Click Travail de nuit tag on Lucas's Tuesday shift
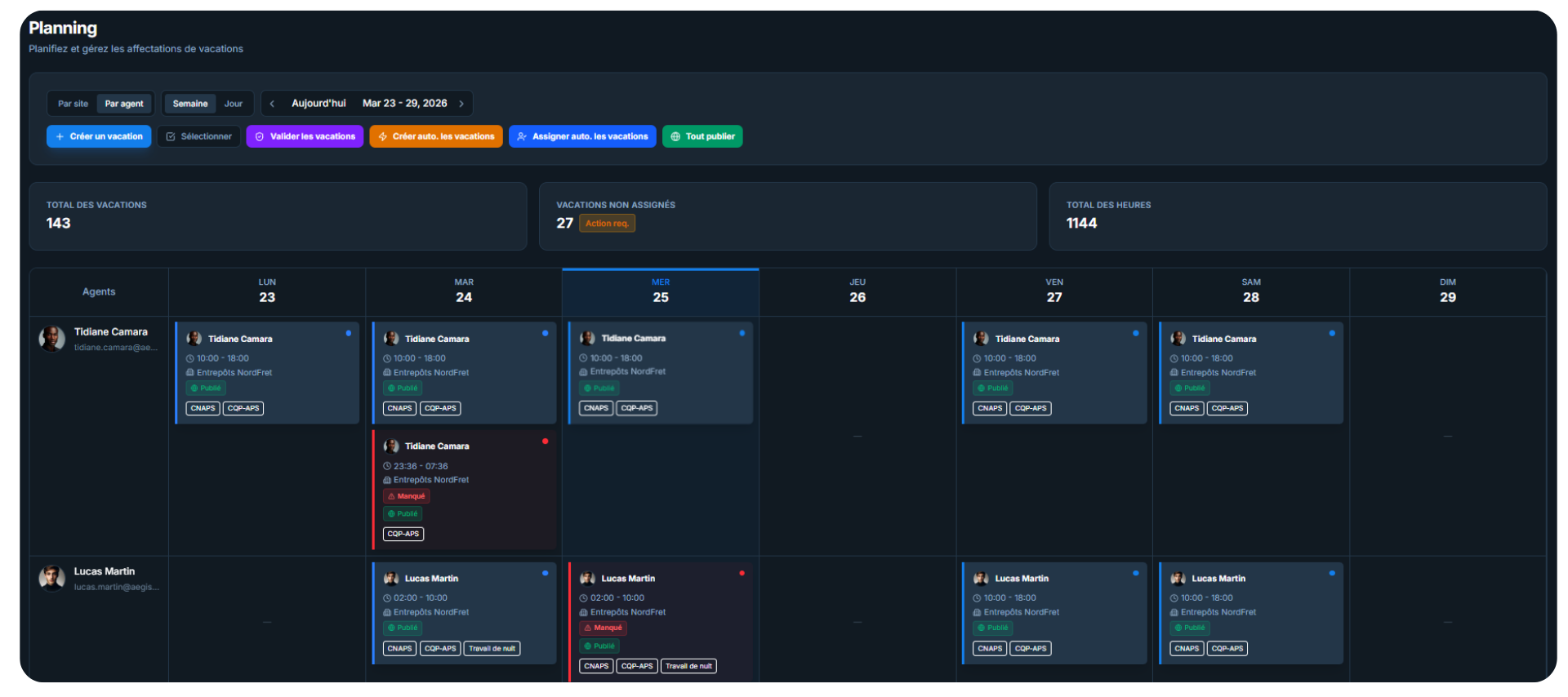The image size is (1568, 697). [x=492, y=649]
